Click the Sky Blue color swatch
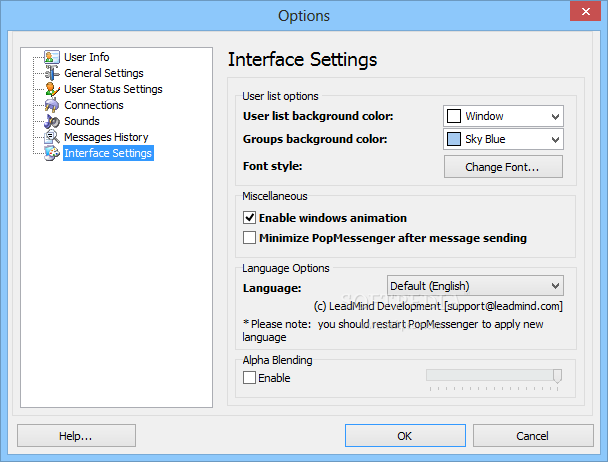Screen dimensions: 608x462 [454, 139]
